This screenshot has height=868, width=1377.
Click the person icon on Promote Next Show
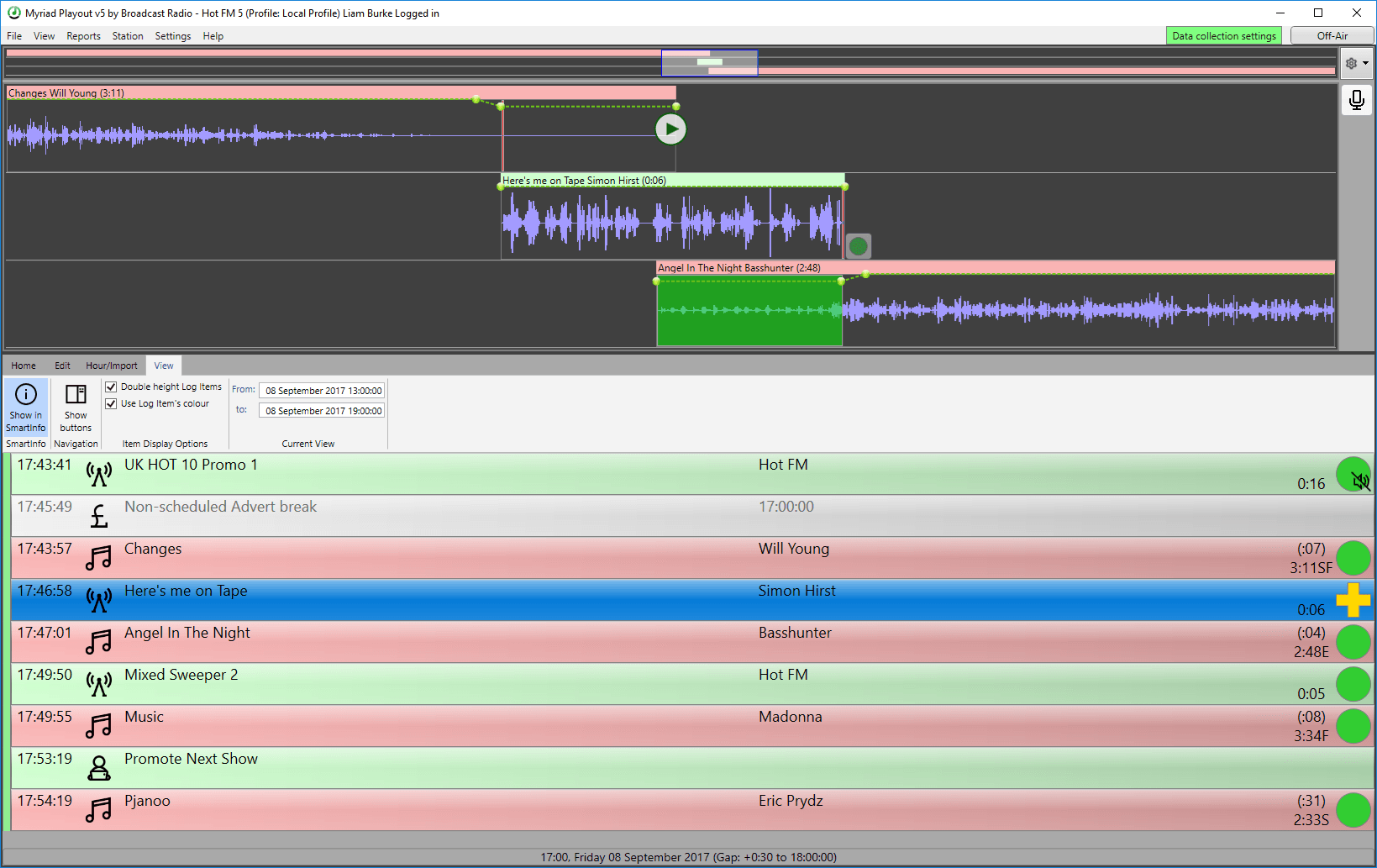[x=98, y=767]
